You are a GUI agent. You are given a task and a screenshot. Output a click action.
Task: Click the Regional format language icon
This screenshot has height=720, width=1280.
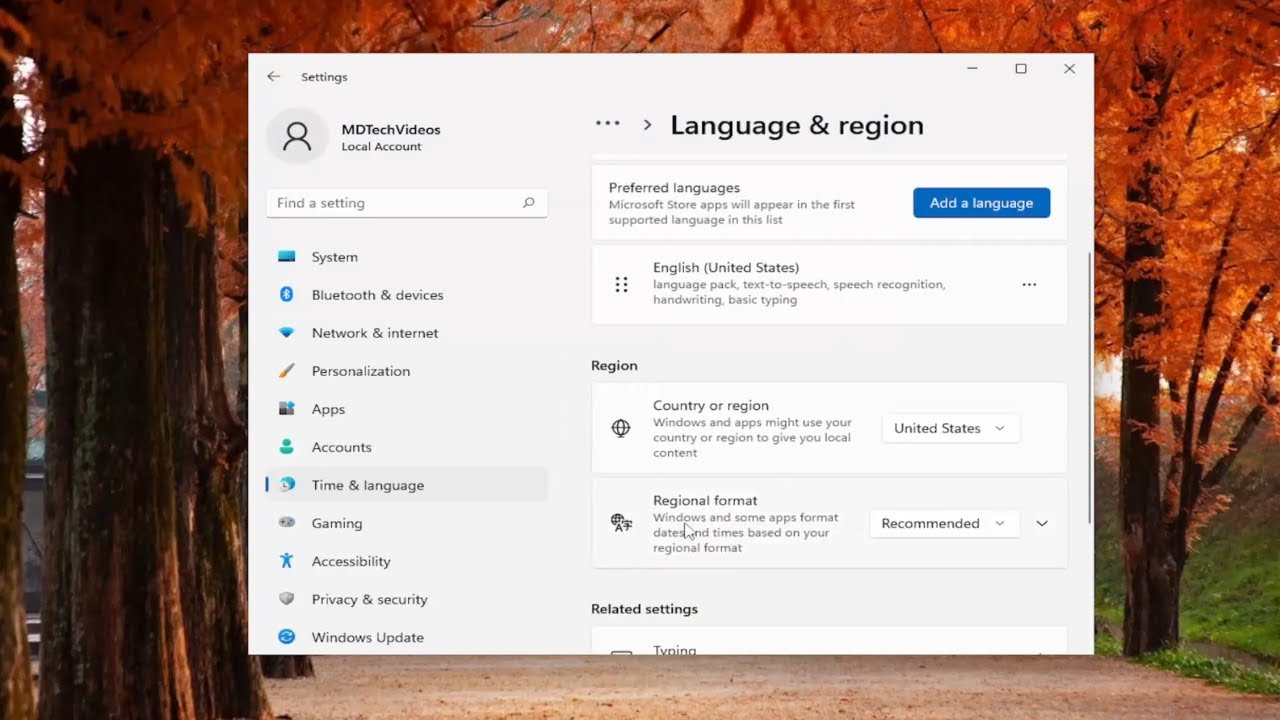pyautogui.click(x=621, y=523)
